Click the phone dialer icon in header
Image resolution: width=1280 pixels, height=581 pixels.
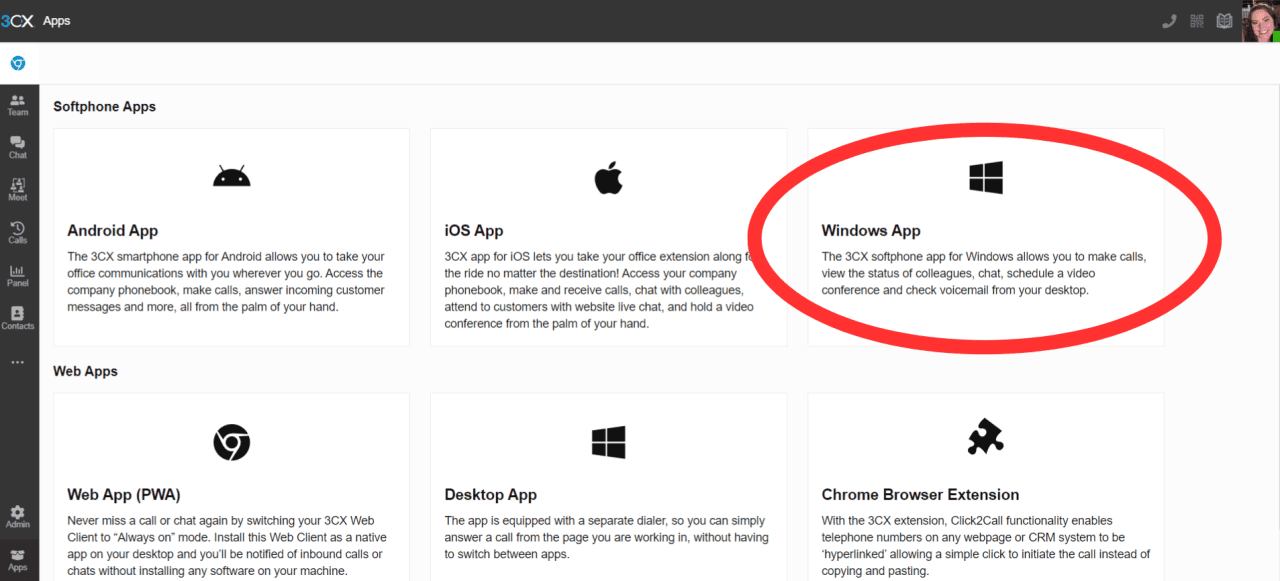(x=1170, y=21)
